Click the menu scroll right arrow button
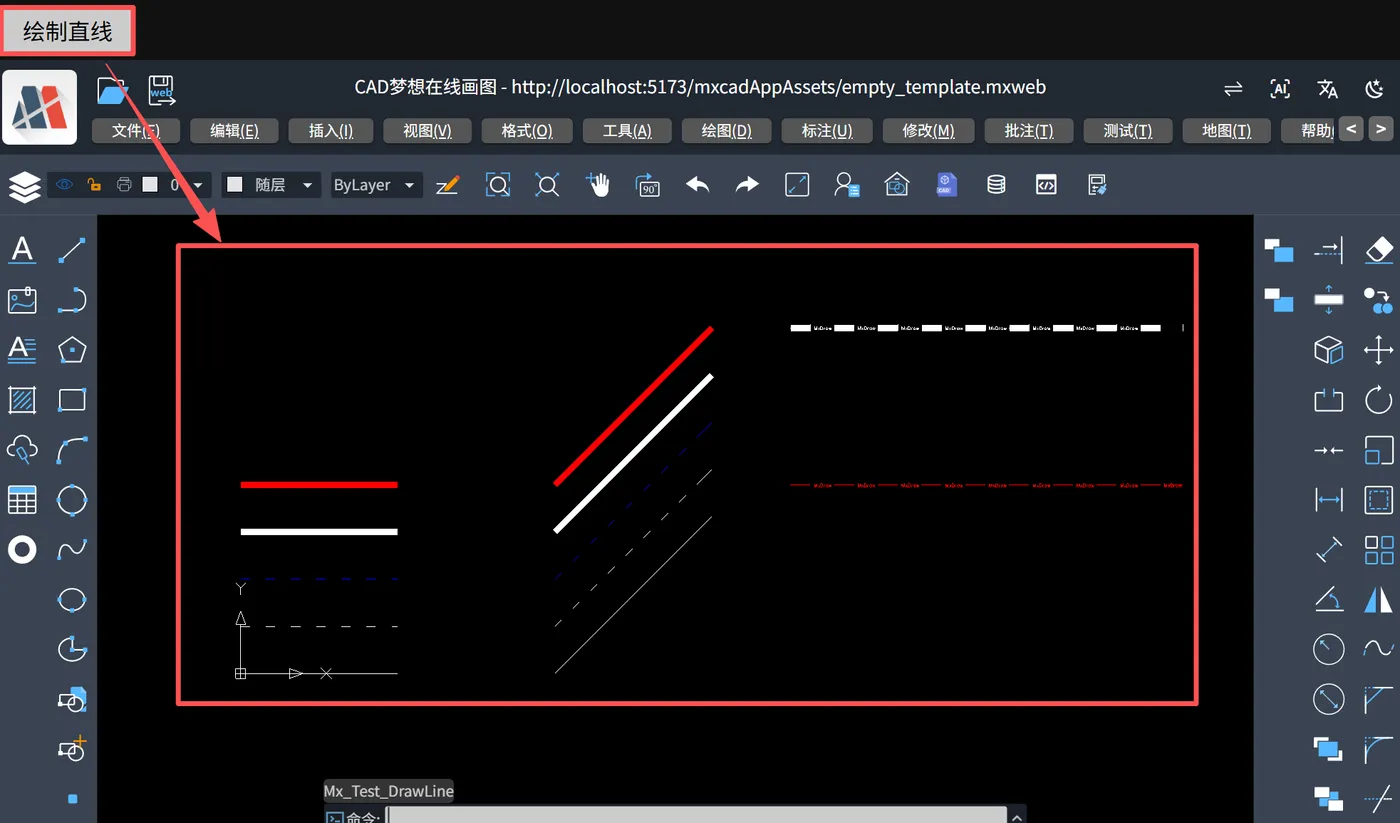This screenshot has height=823, width=1400. coord(1380,128)
